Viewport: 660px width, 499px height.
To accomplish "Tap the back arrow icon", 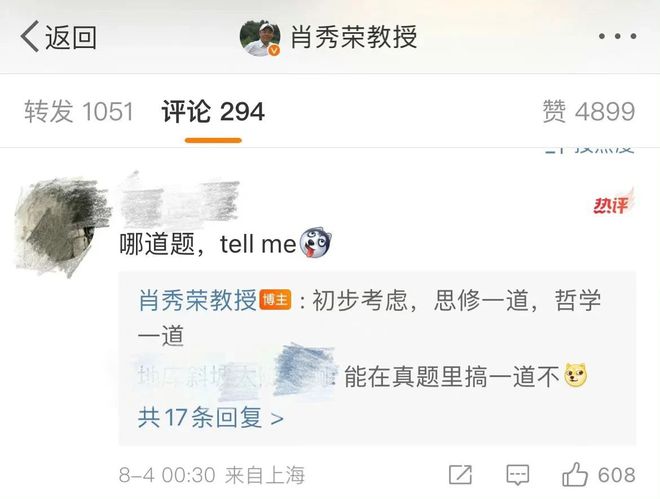I will click(29, 37).
